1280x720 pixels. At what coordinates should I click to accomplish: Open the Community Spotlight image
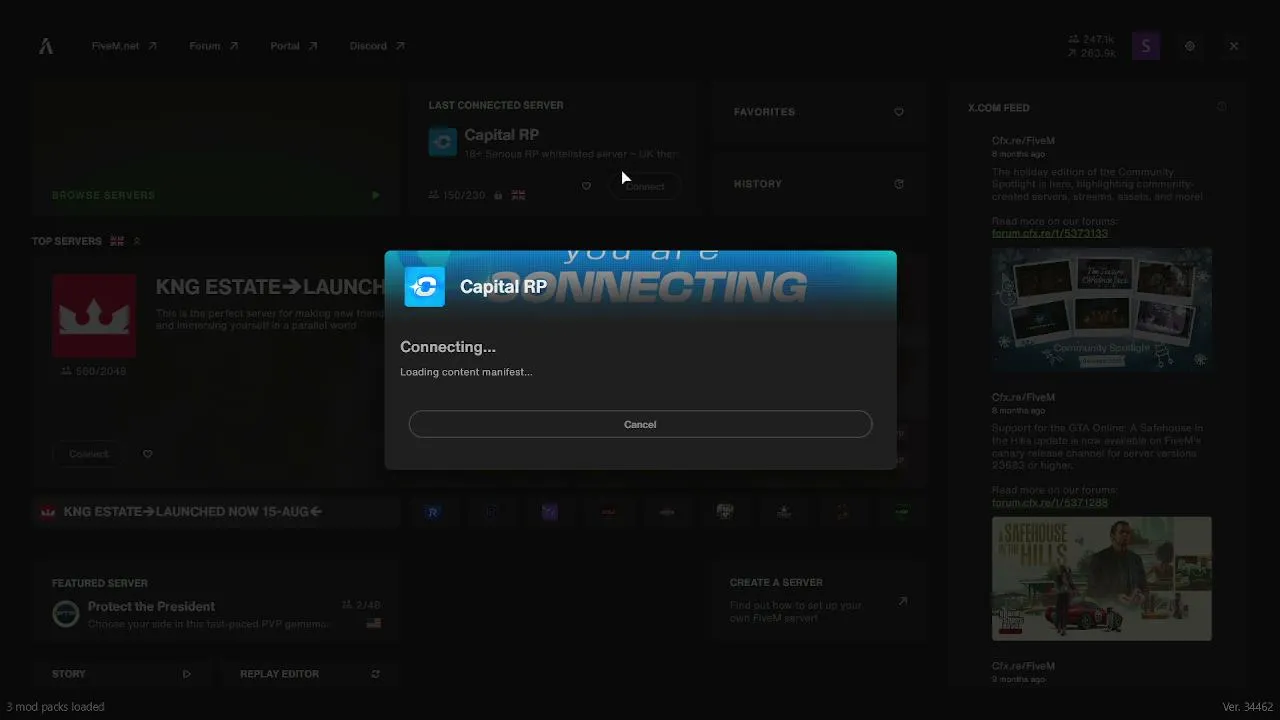pos(1102,310)
